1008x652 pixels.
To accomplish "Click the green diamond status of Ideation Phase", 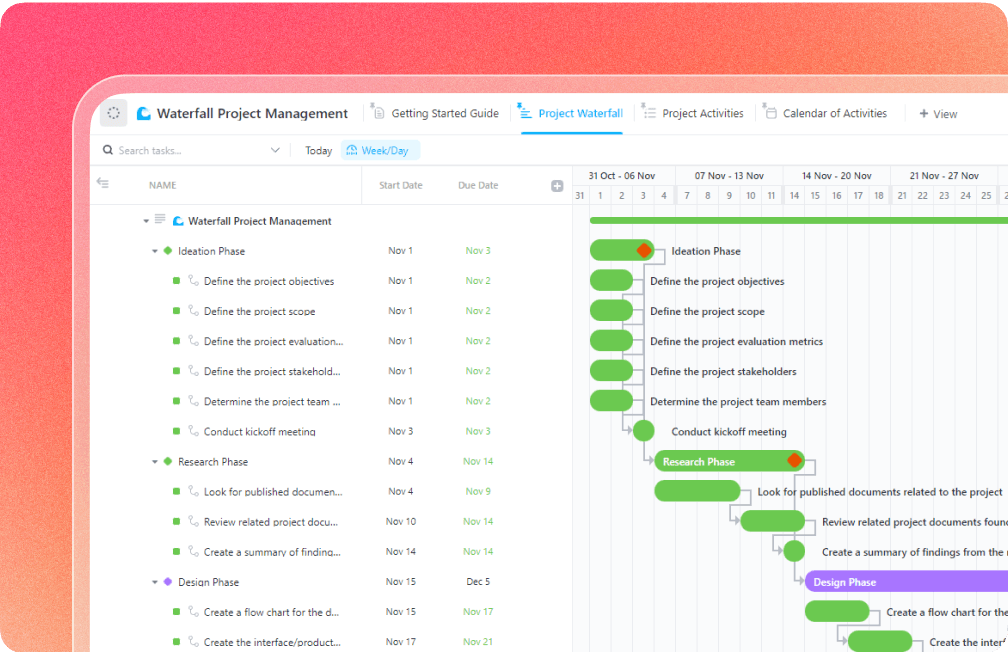I will click(168, 251).
